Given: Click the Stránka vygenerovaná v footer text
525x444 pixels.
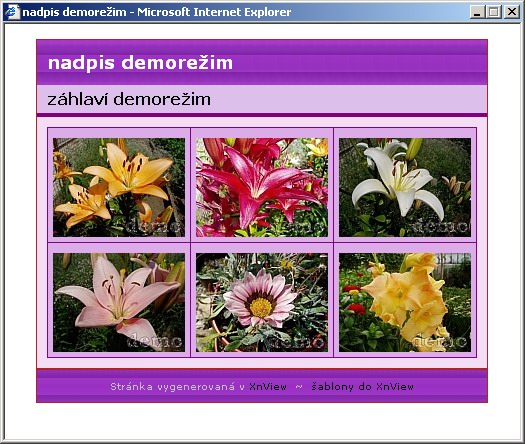Looking at the screenshot, I should 177,387.
